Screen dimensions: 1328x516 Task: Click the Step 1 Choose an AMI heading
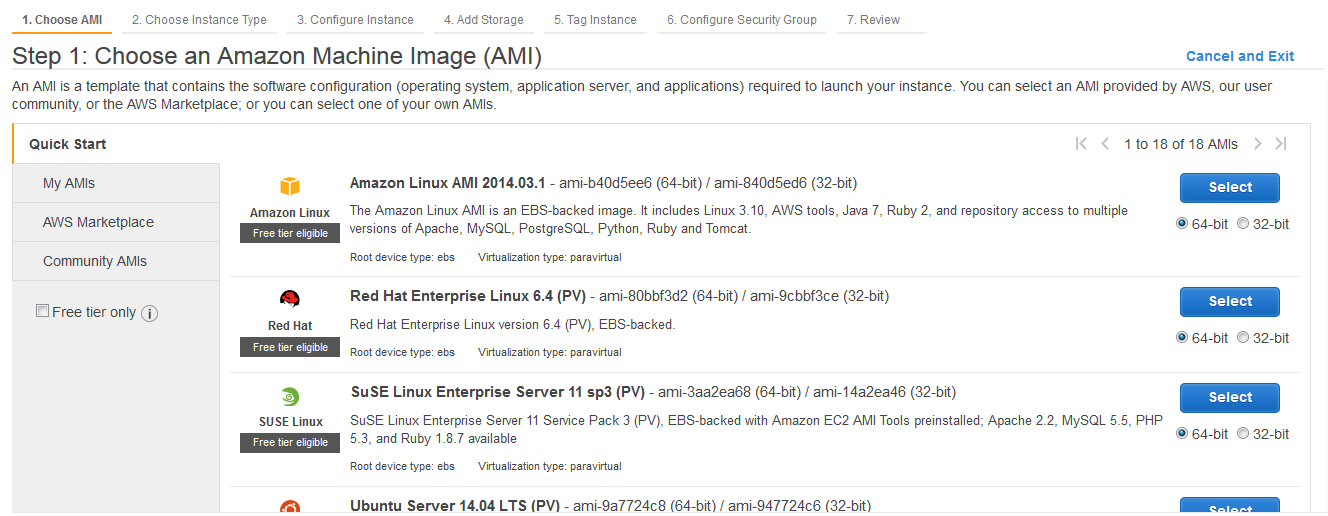pyautogui.click(x=277, y=56)
